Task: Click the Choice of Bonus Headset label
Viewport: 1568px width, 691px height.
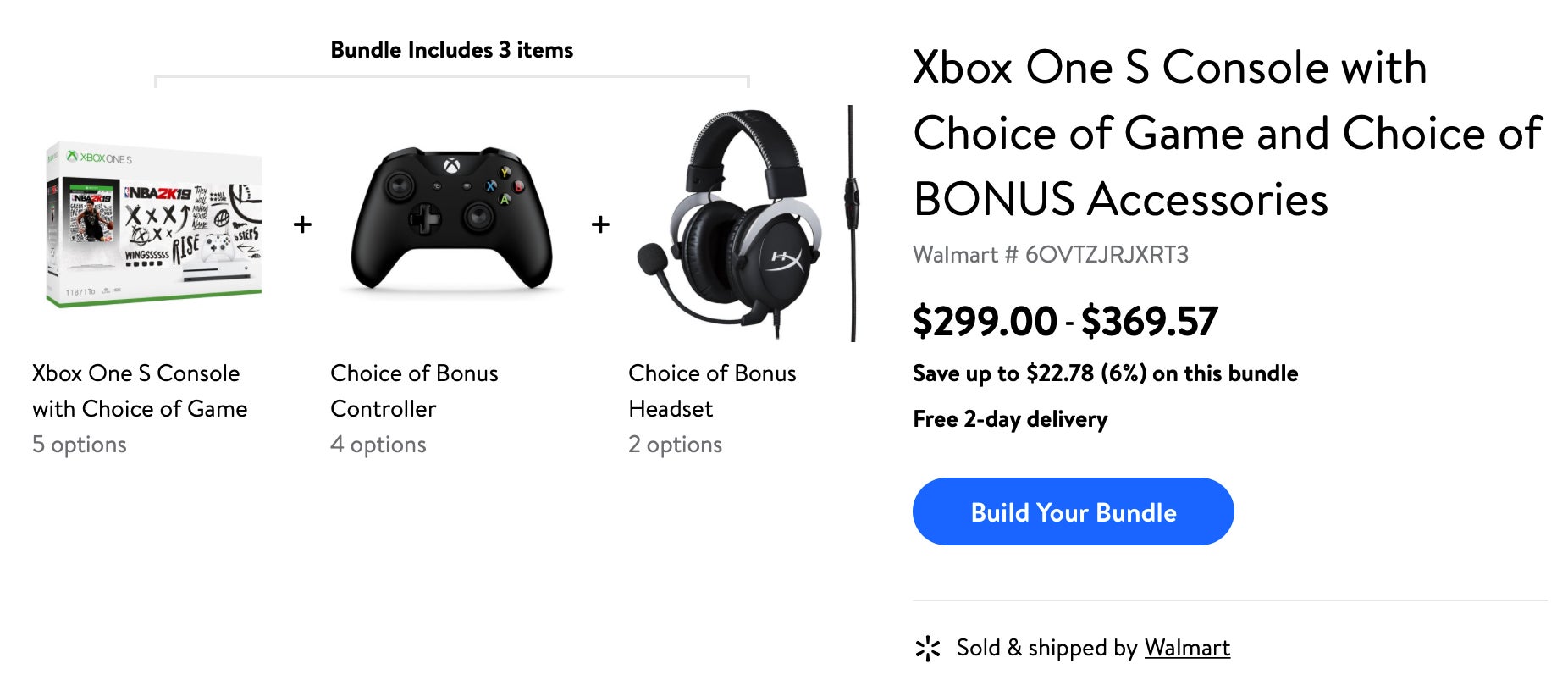Action: [712, 391]
